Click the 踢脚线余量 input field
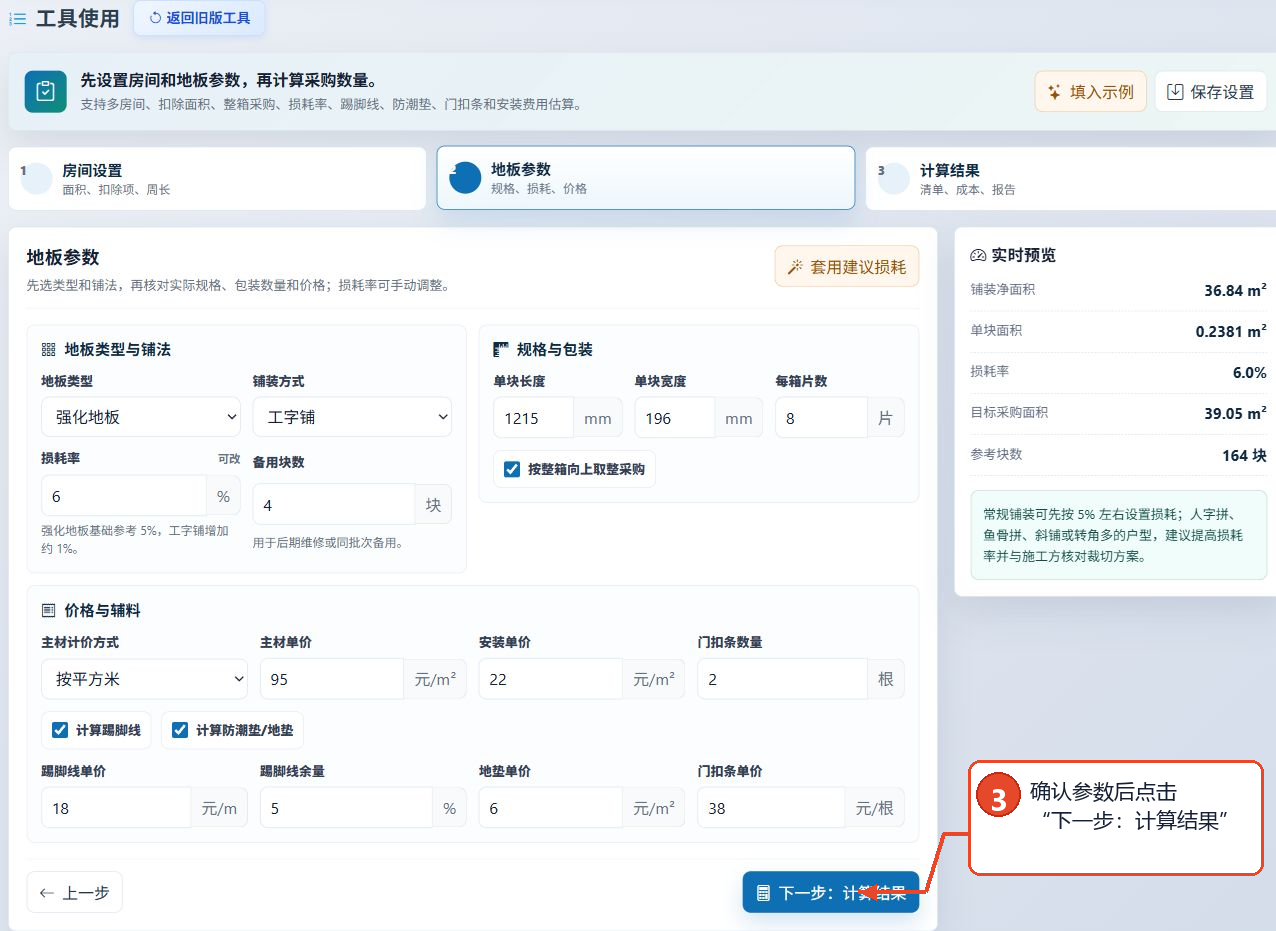The width and height of the screenshot is (1276, 931). [x=346, y=807]
